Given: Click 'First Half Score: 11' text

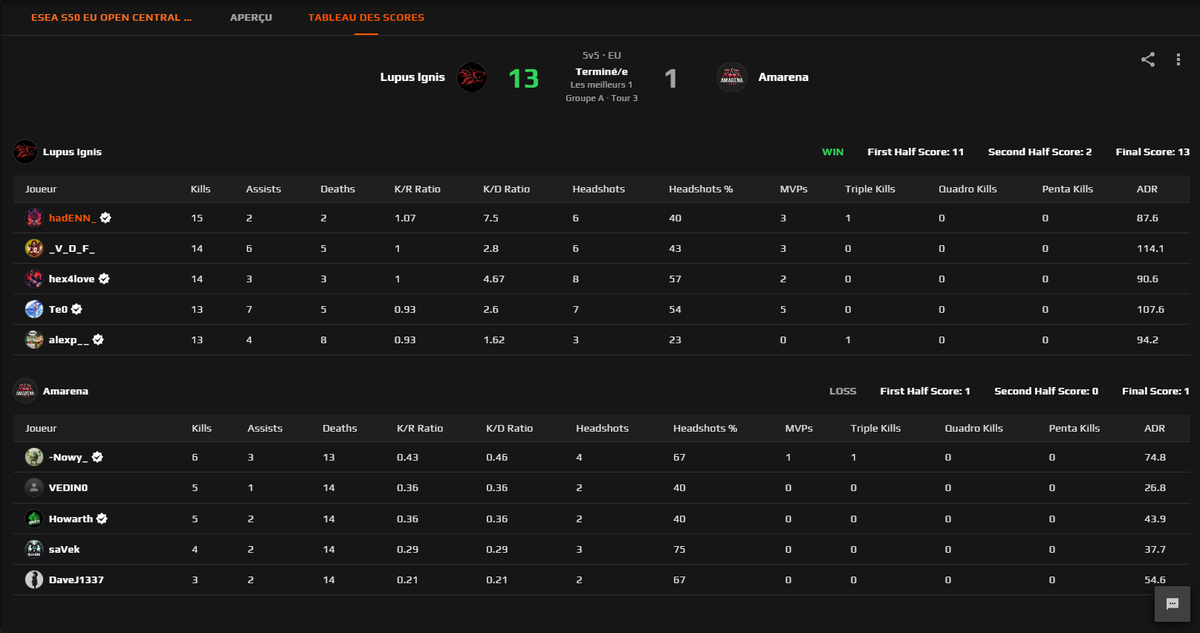Looking at the screenshot, I should click(916, 152).
